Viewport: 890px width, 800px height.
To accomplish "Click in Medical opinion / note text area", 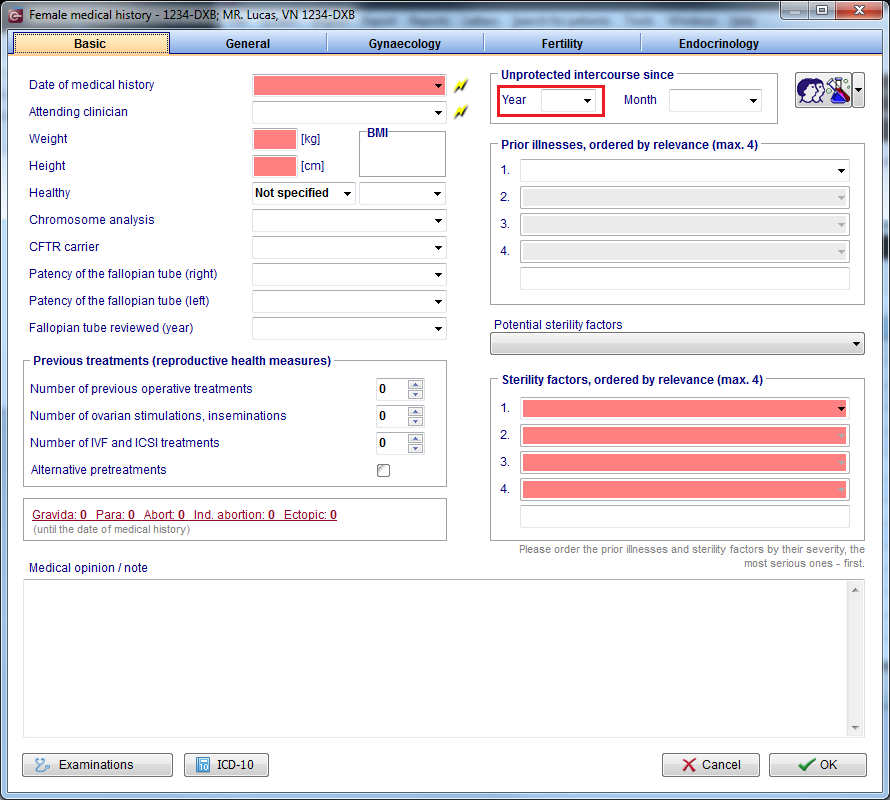I will [435, 659].
